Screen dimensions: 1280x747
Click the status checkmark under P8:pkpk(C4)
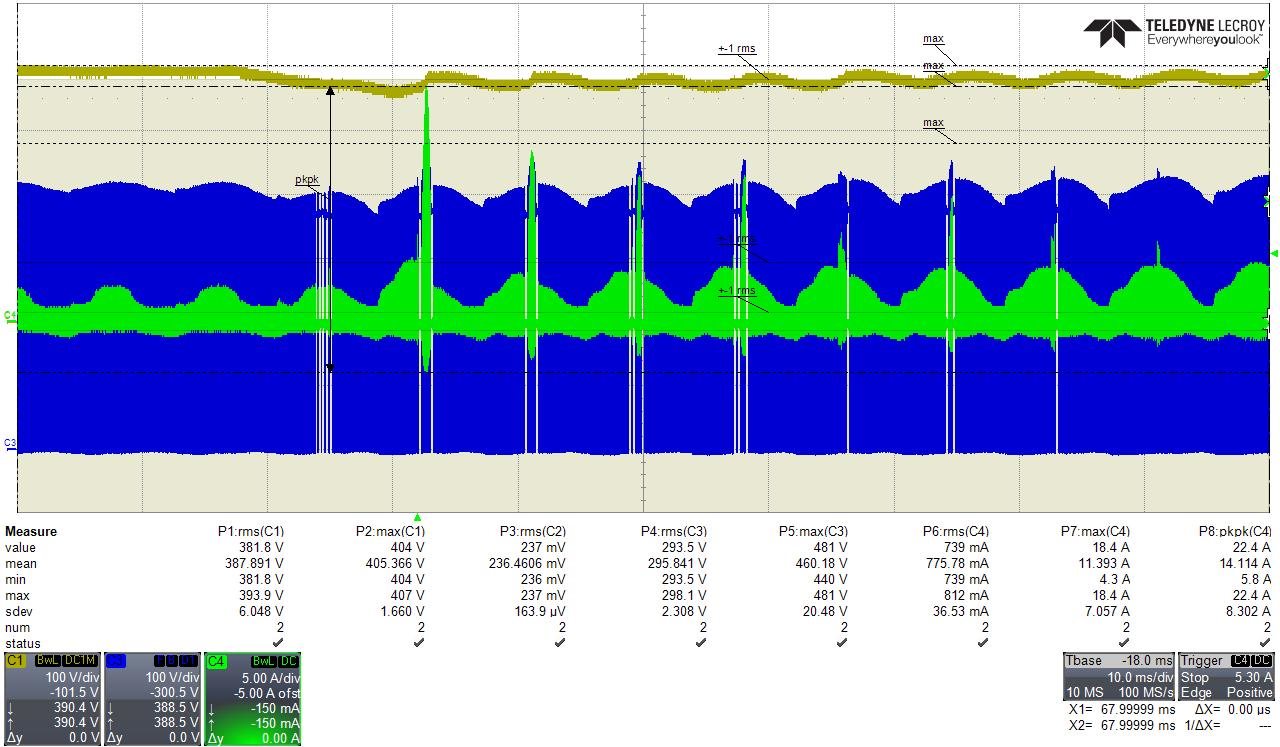[x=1265, y=643]
